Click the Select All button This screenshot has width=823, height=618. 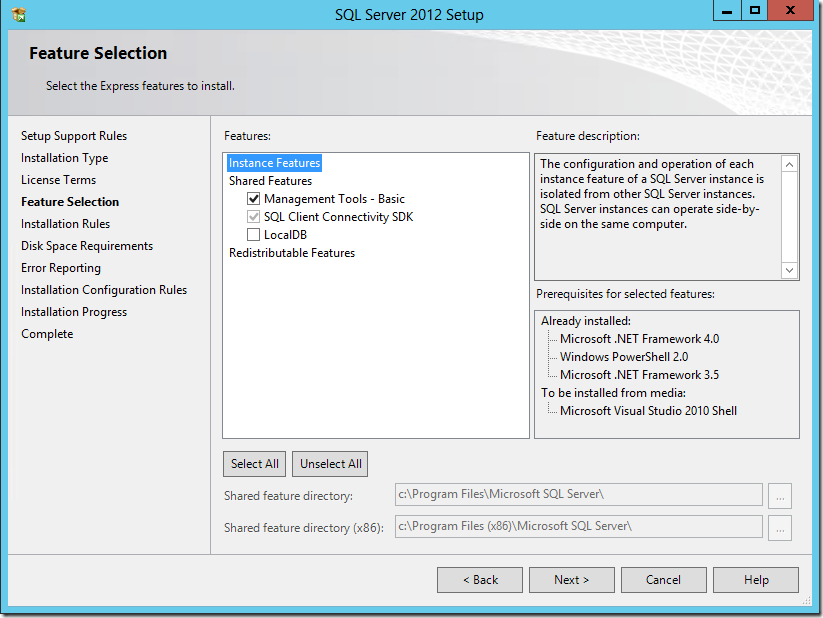255,464
